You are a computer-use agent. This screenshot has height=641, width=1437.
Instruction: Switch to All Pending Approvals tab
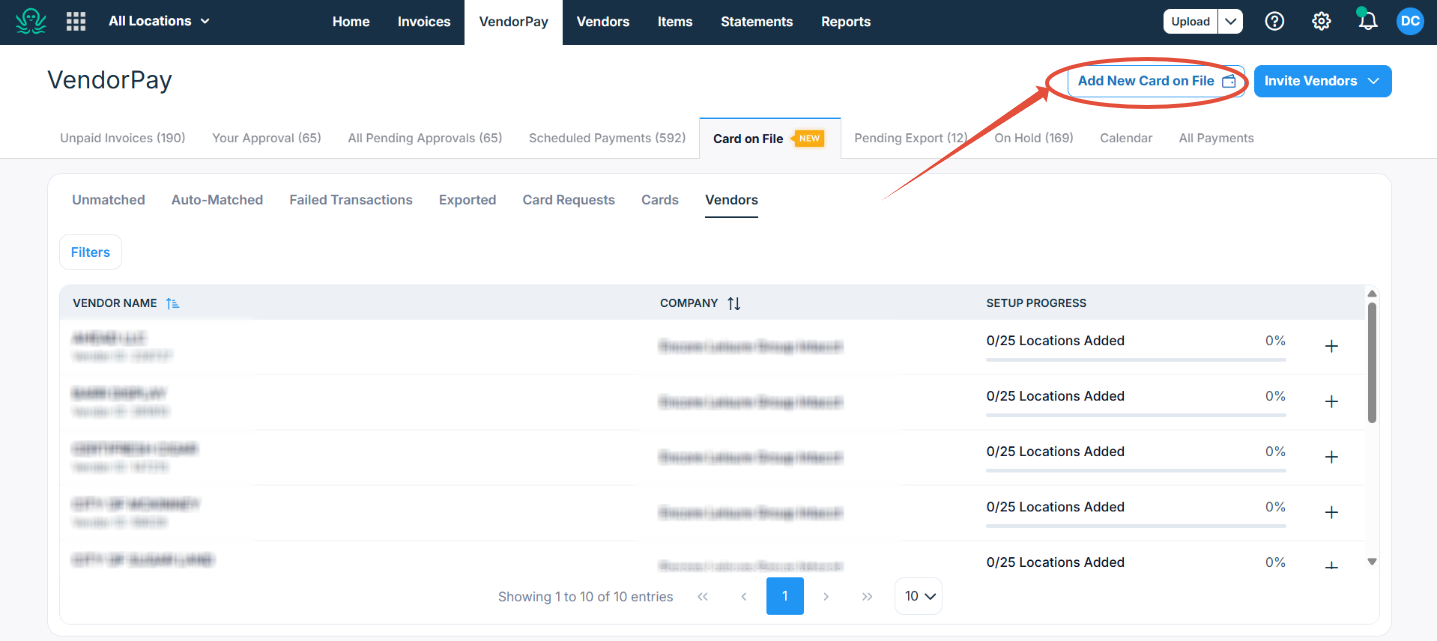click(425, 138)
